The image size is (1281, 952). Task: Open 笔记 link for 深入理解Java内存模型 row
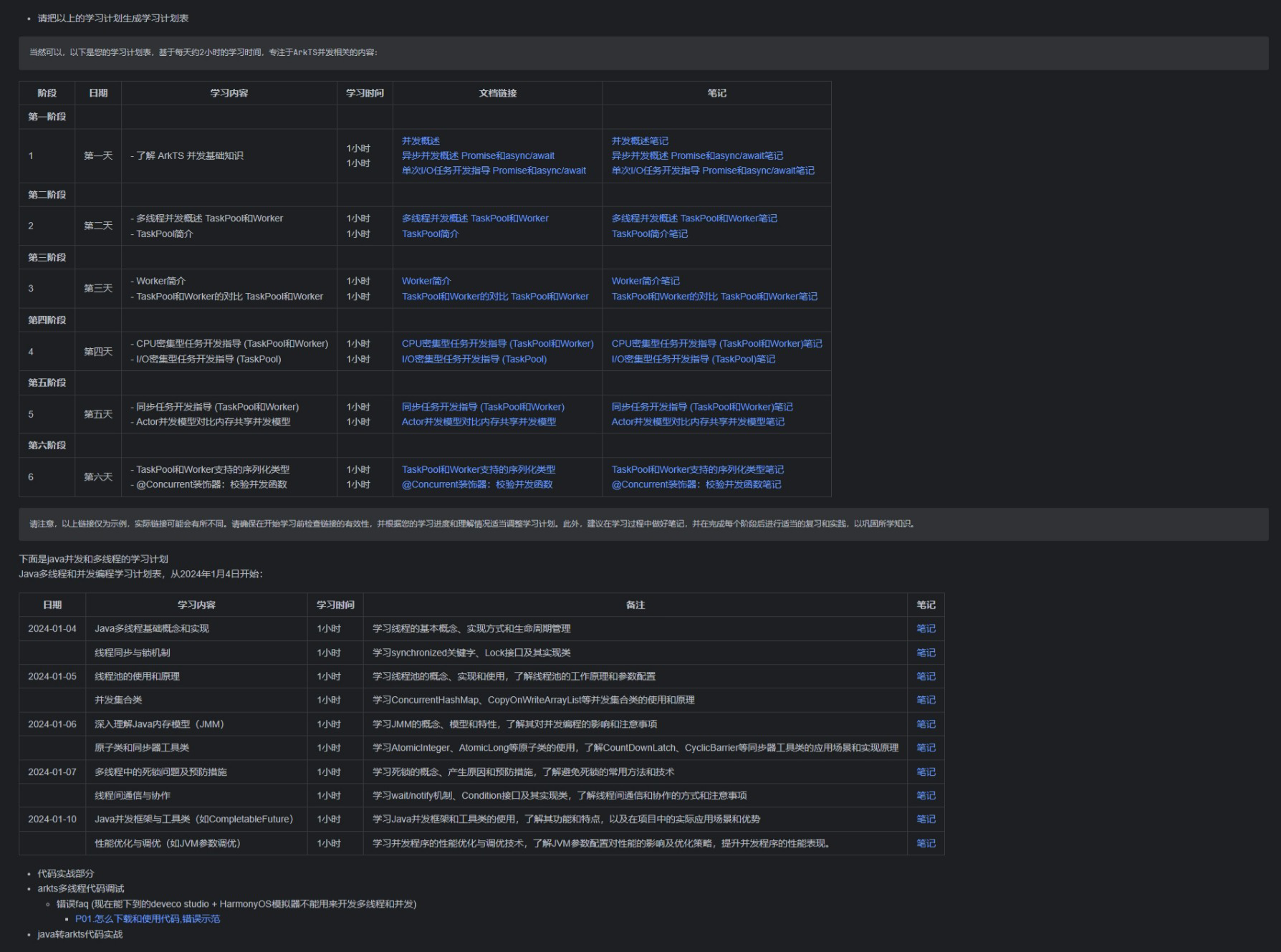pos(926,725)
